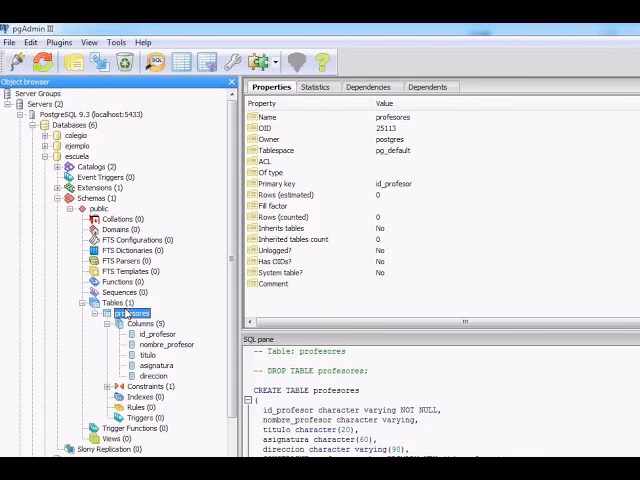Select the Properties tab
This screenshot has width=640, height=480.
click(x=271, y=87)
